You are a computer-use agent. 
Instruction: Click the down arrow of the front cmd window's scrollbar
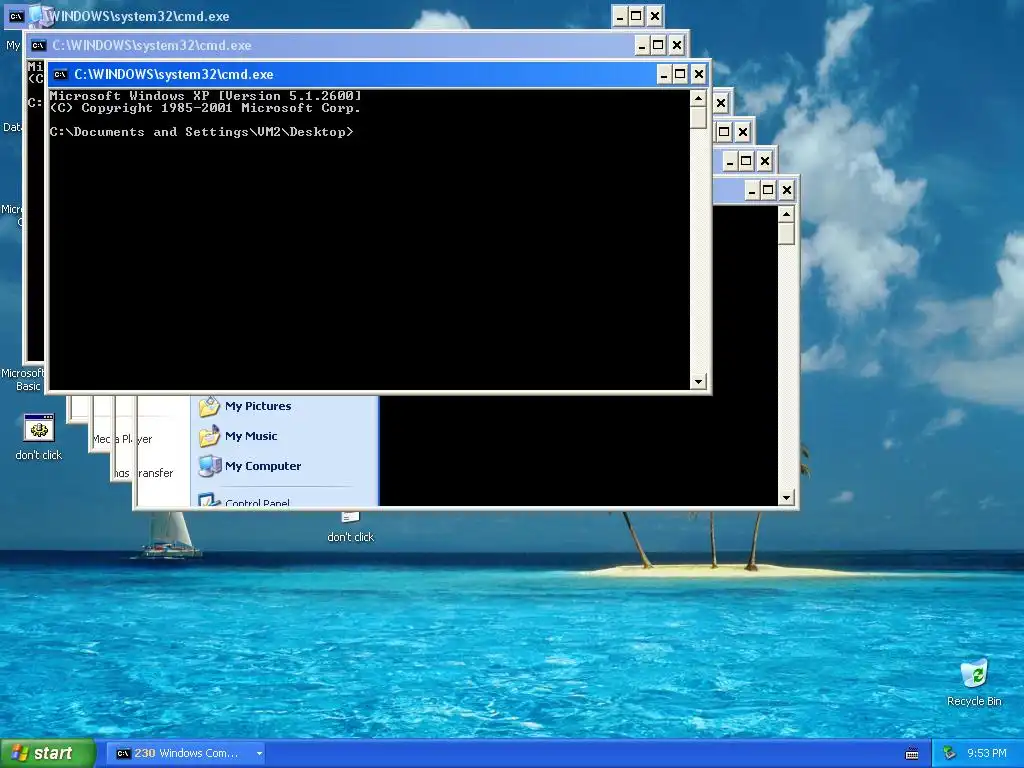tap(698, 381)
